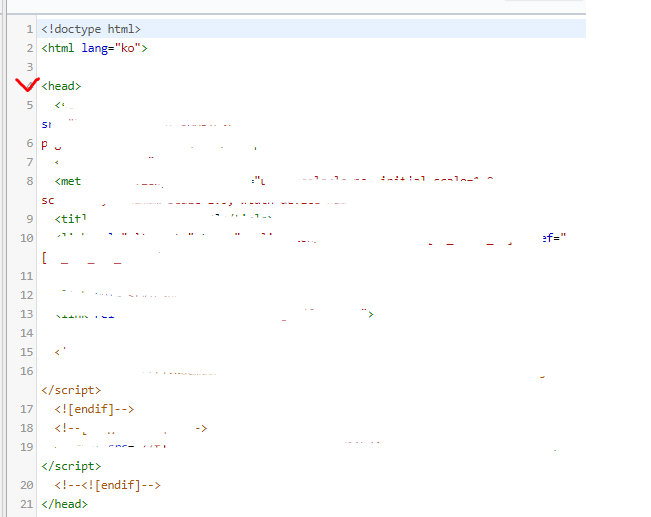Click line number 1 in the gutter

click(x=29, y=29)
